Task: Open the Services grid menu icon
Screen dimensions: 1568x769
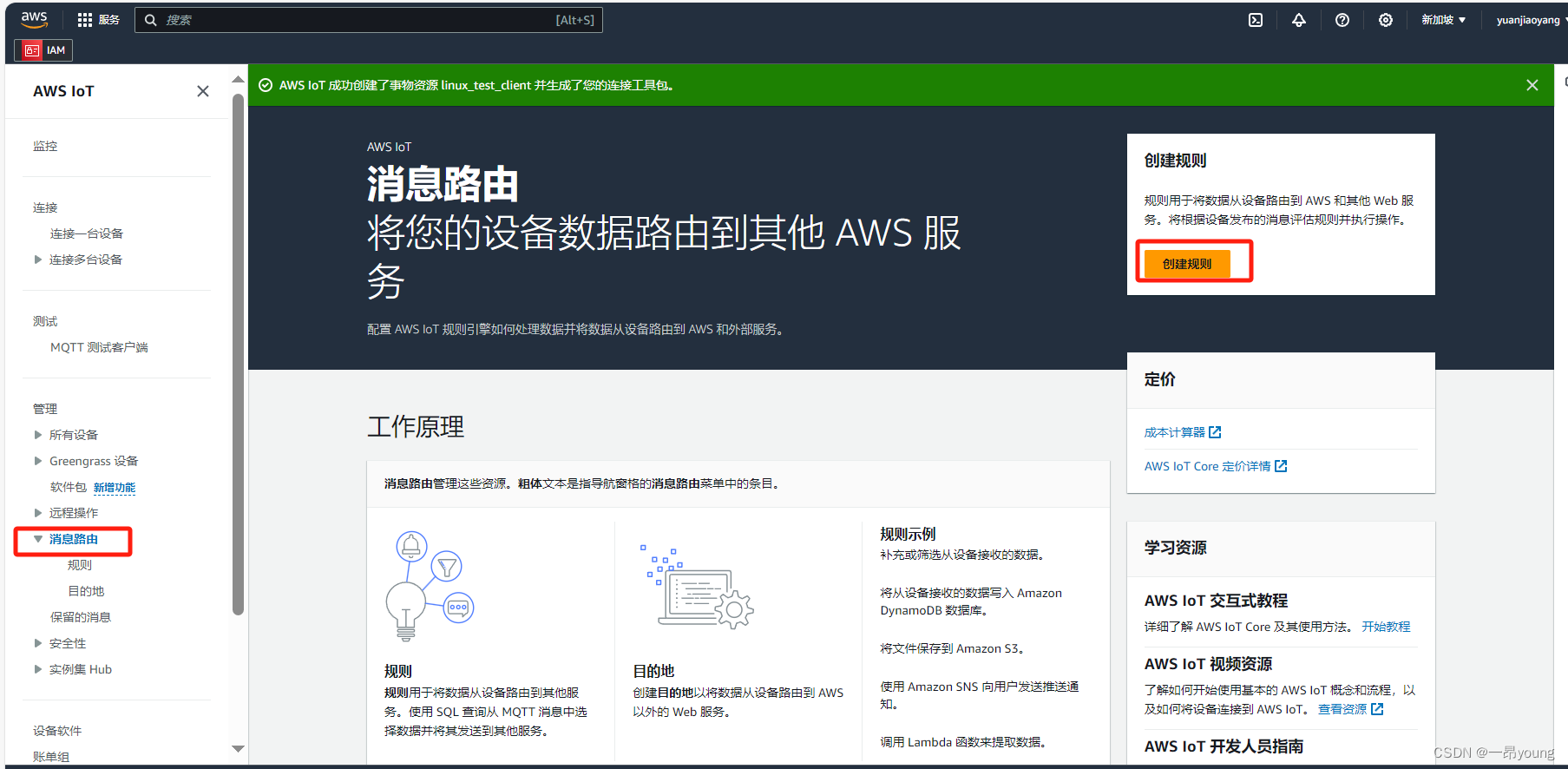Action: pyautogui.click(x=85, y=20)
